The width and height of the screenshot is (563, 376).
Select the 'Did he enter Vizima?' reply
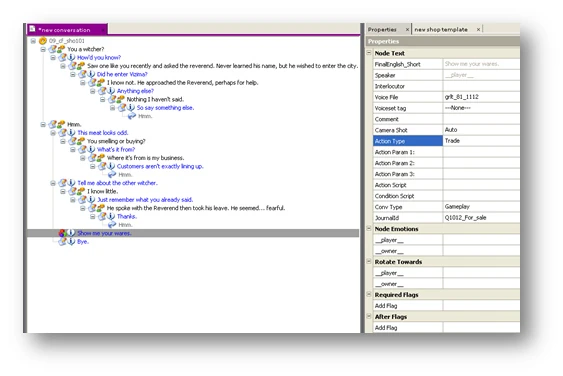(122, 74)
